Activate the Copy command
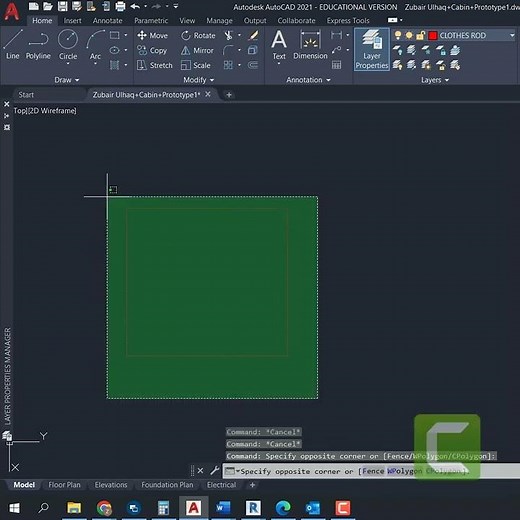This screenshot has height=520, width=520. click(152, 50)
